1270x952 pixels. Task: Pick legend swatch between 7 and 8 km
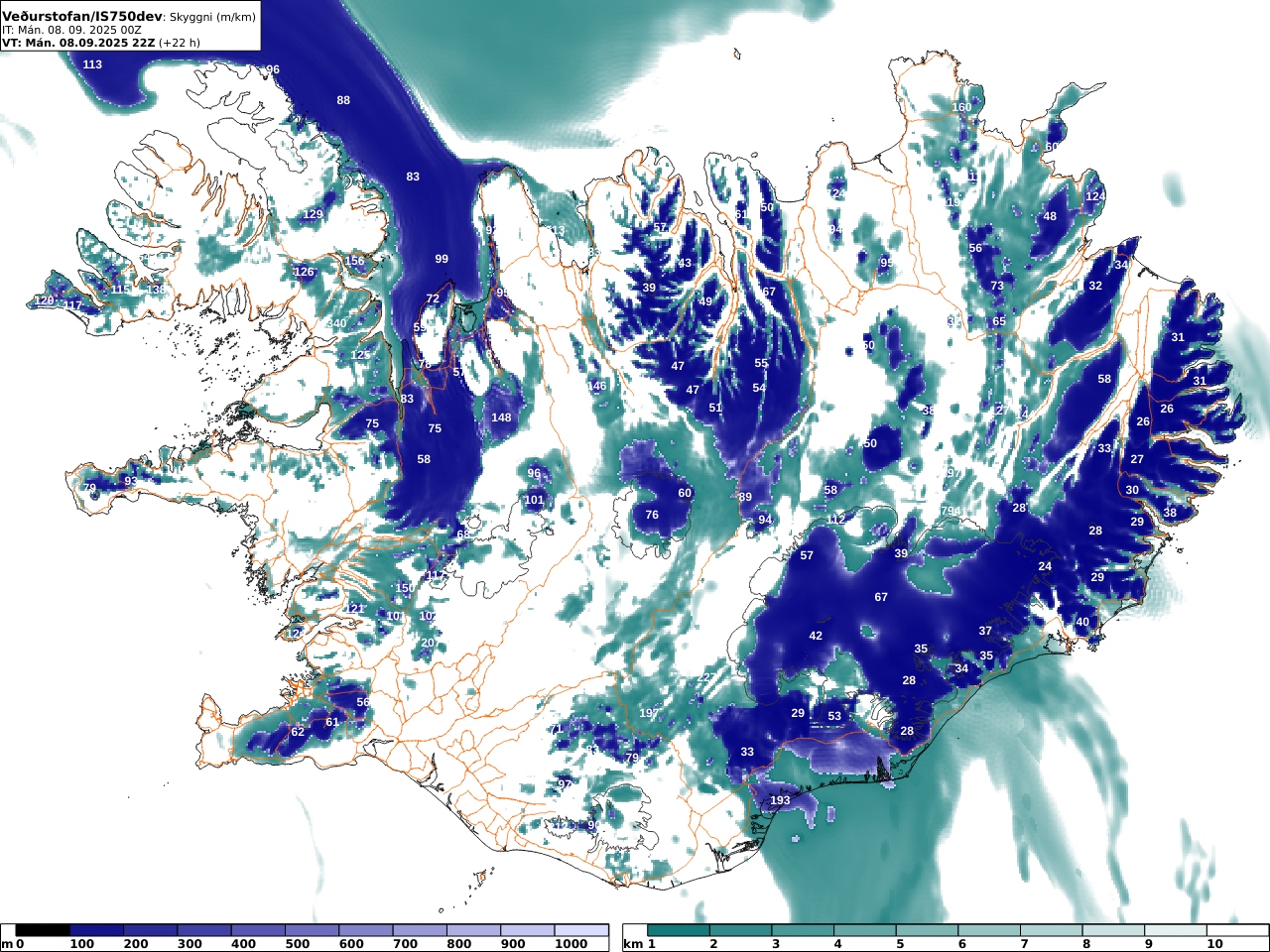tap(1052, 930)
